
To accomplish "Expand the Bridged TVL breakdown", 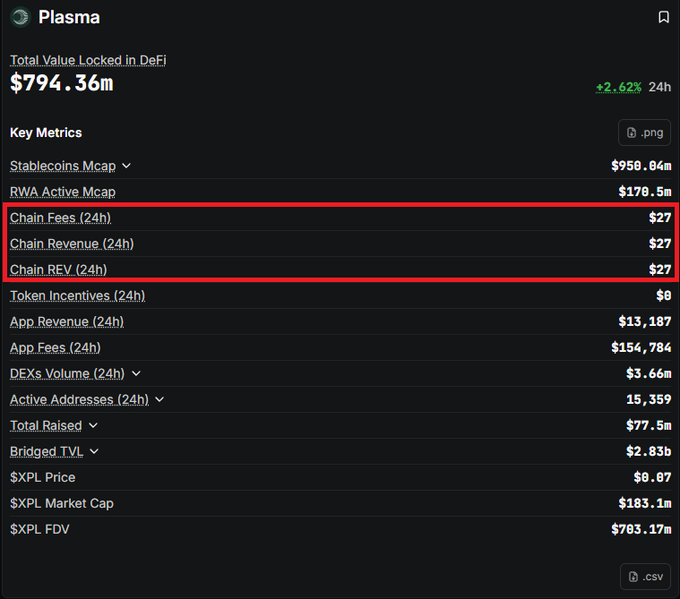I will 94,452.
